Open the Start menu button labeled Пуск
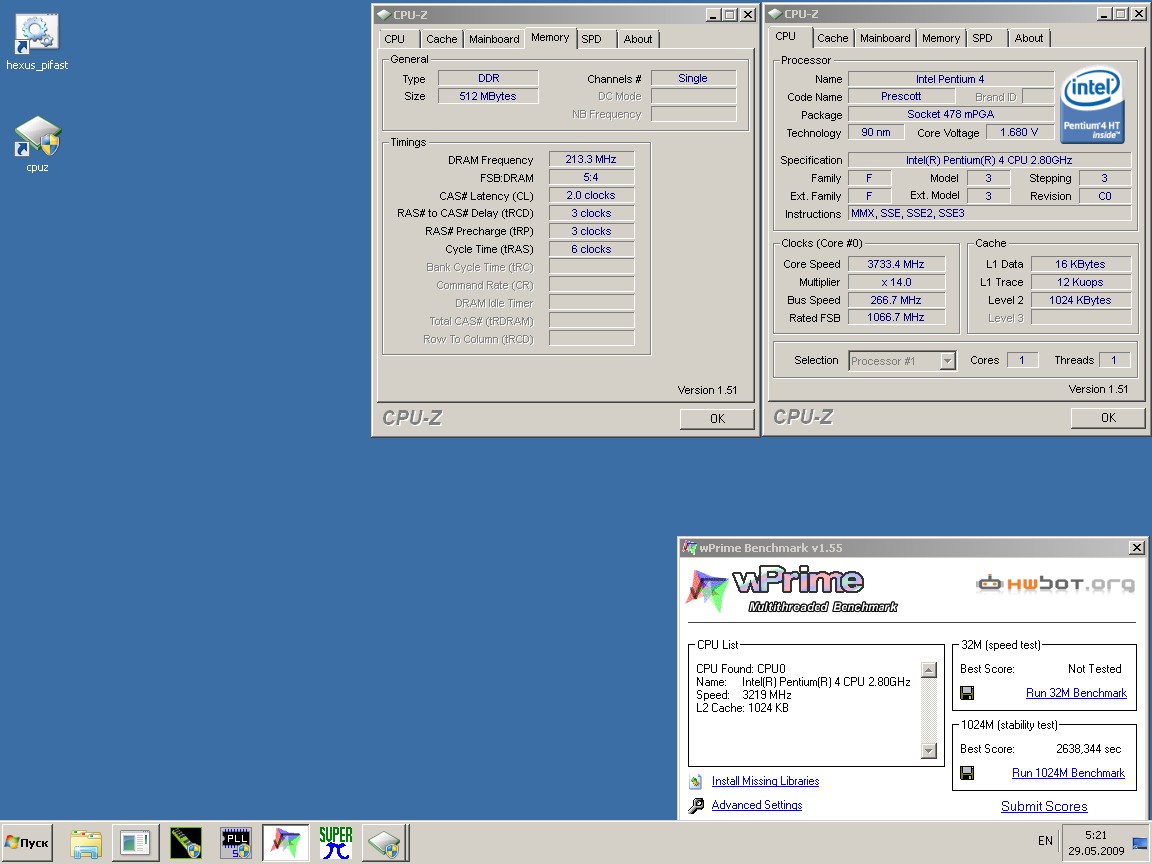1152x864 pixels. pos(26,843)
